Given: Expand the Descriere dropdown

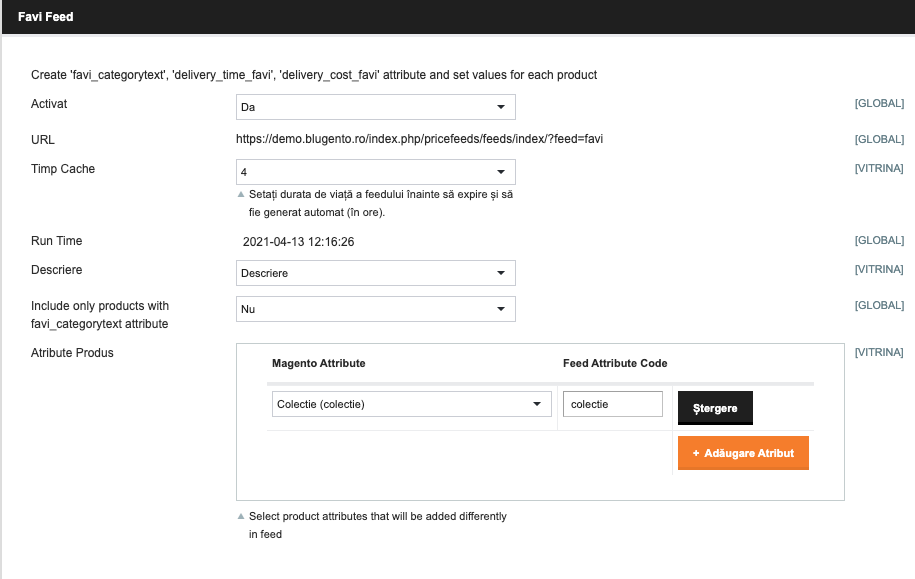Looking at the screenshot, I should [376, 273].
